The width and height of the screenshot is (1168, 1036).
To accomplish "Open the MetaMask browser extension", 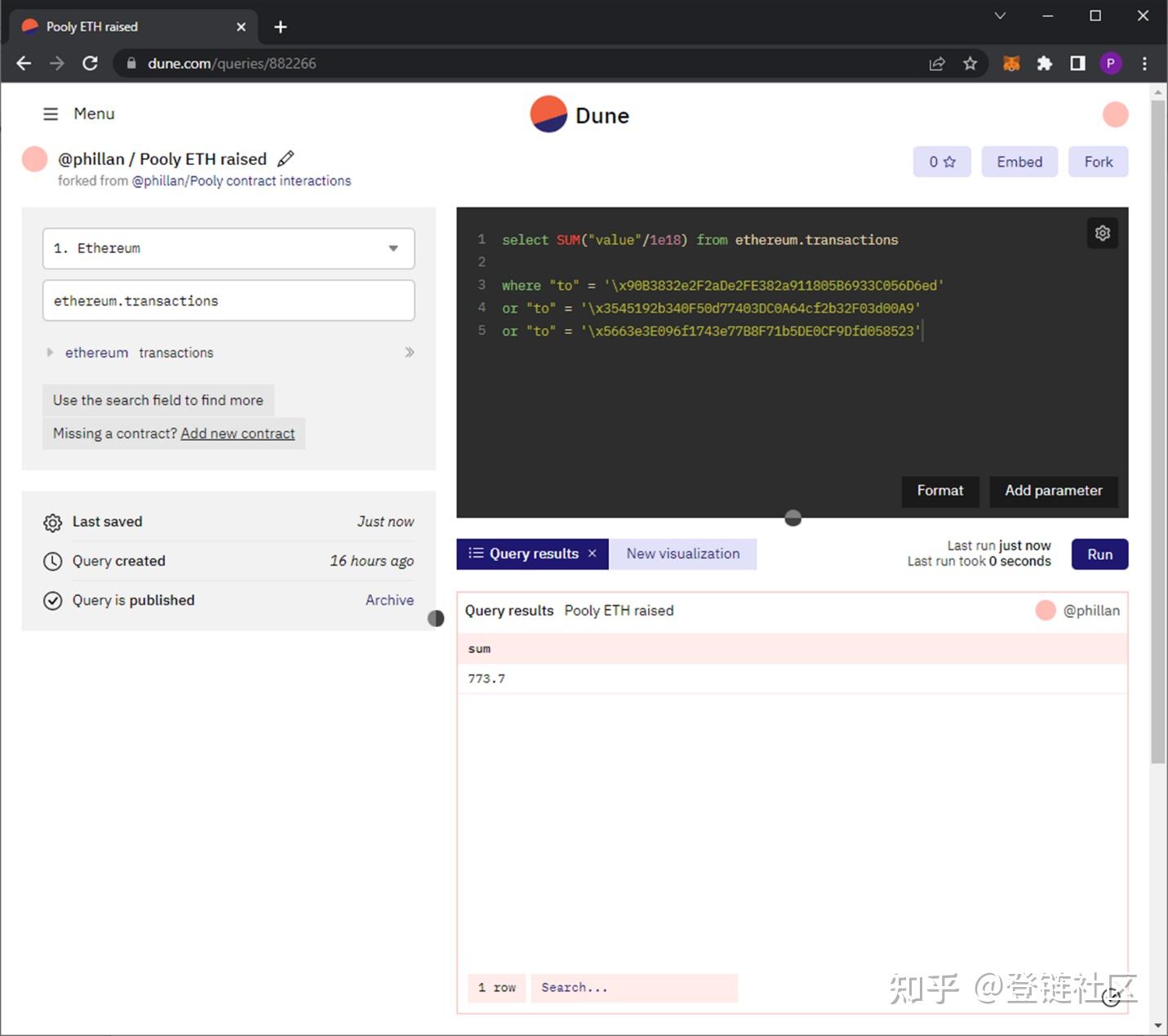I will point(1011,63).
